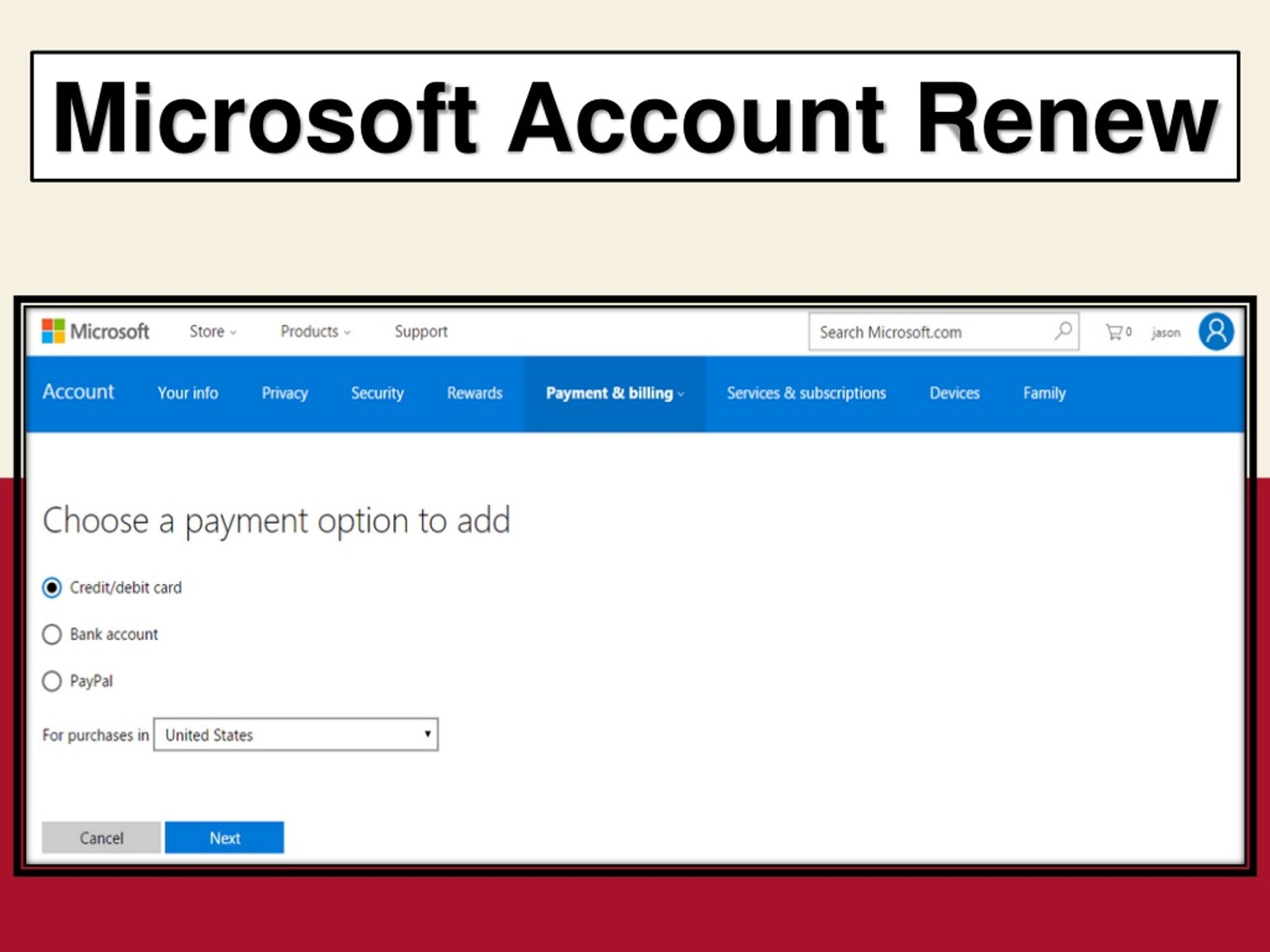Image resolution: width=1270 pixels, height=952 pixels.
Task: Select the Bank account radio button
Action: [52, 634]
